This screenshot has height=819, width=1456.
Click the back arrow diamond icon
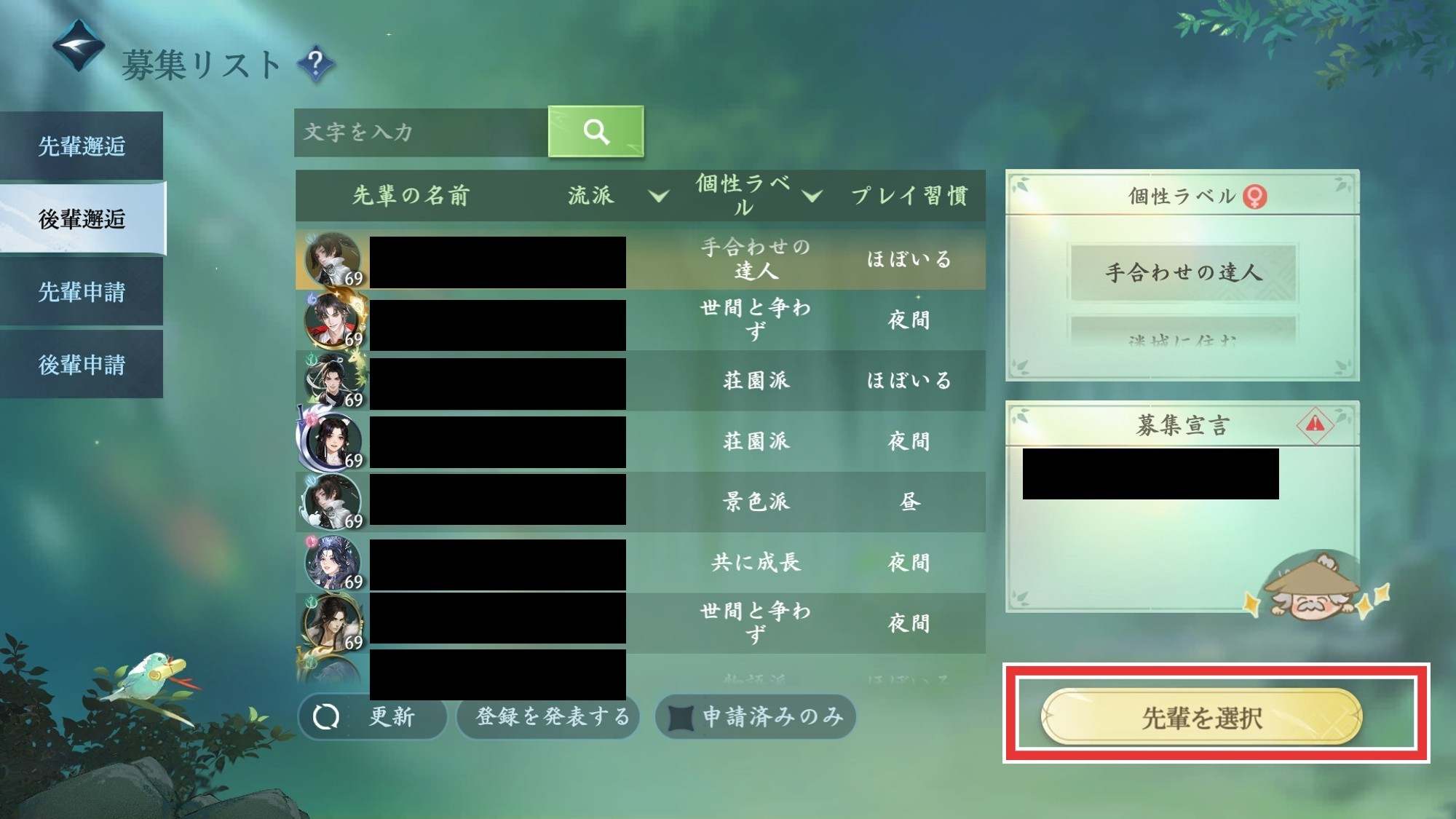(x=79, y=45)
